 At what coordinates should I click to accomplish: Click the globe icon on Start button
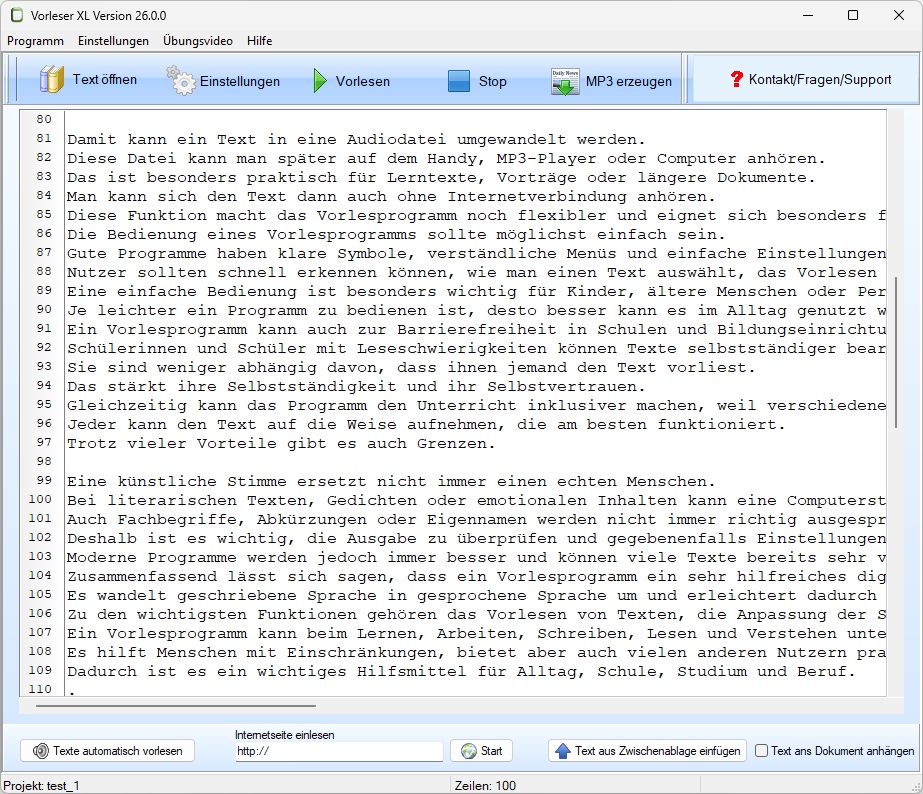coord(469,751)
